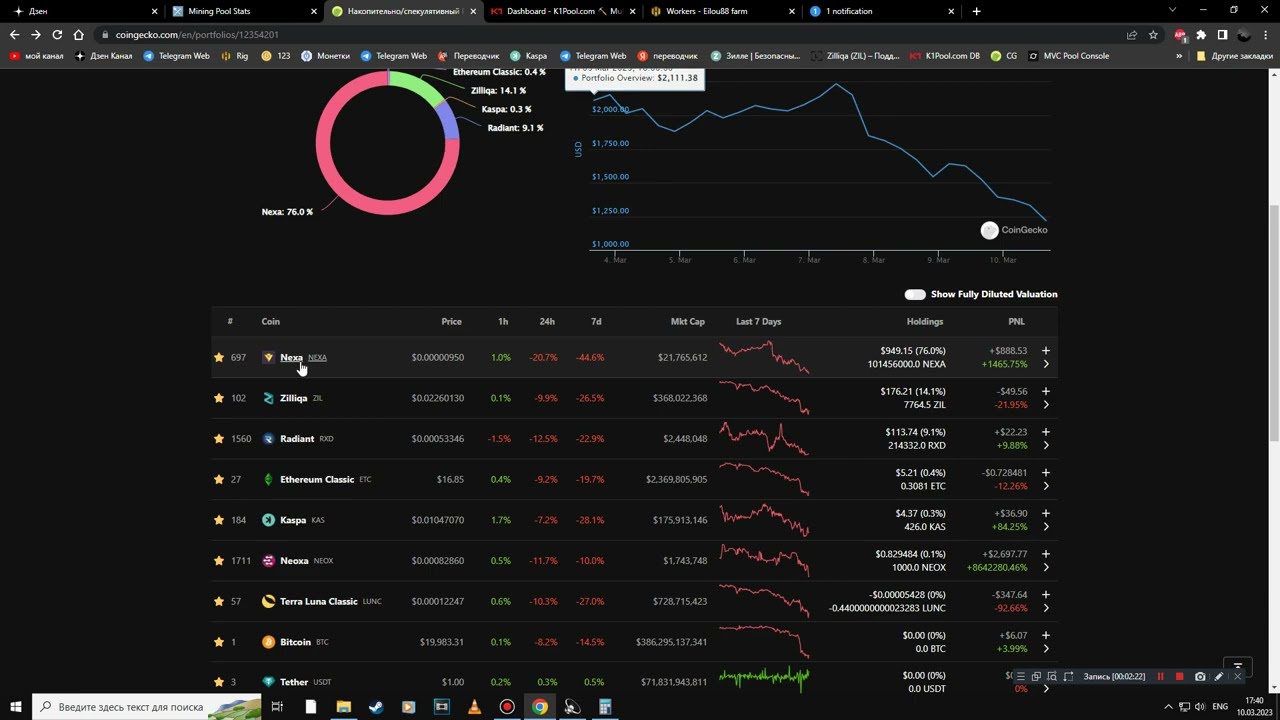
Task: Click the Zilliqa coin logo
Action: 268,398
